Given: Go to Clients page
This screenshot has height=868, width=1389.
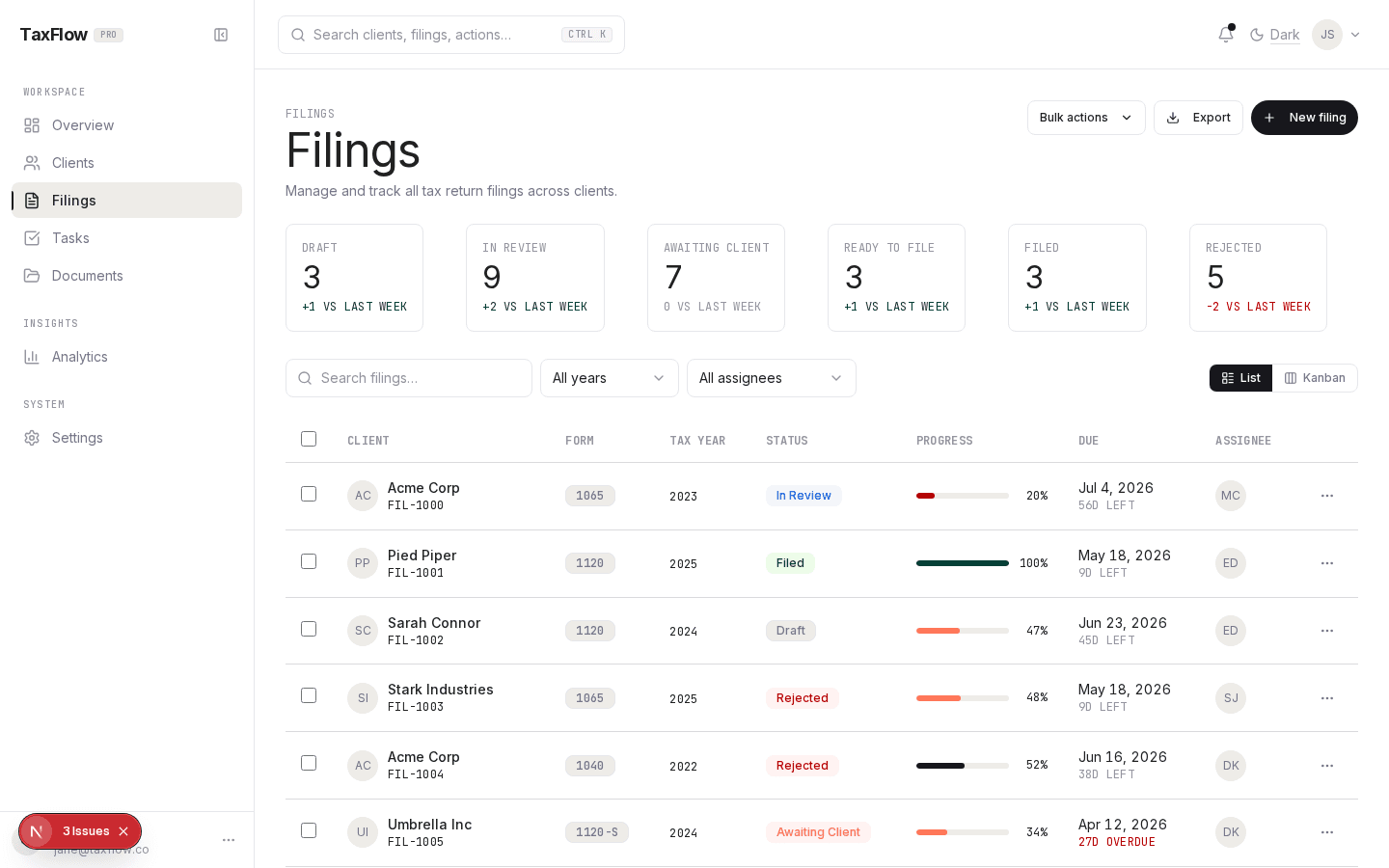Looking at the screenshot, I should click(x=126, y=163).
